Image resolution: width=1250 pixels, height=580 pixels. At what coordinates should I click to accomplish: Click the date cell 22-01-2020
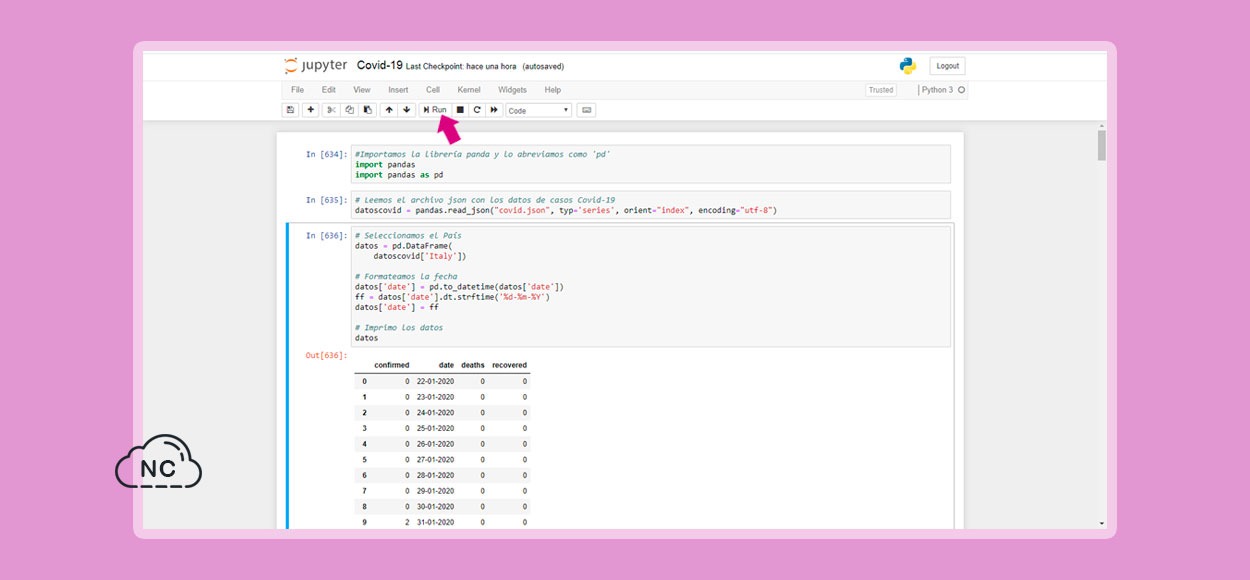pyautogui.click(x=435, y=381)
